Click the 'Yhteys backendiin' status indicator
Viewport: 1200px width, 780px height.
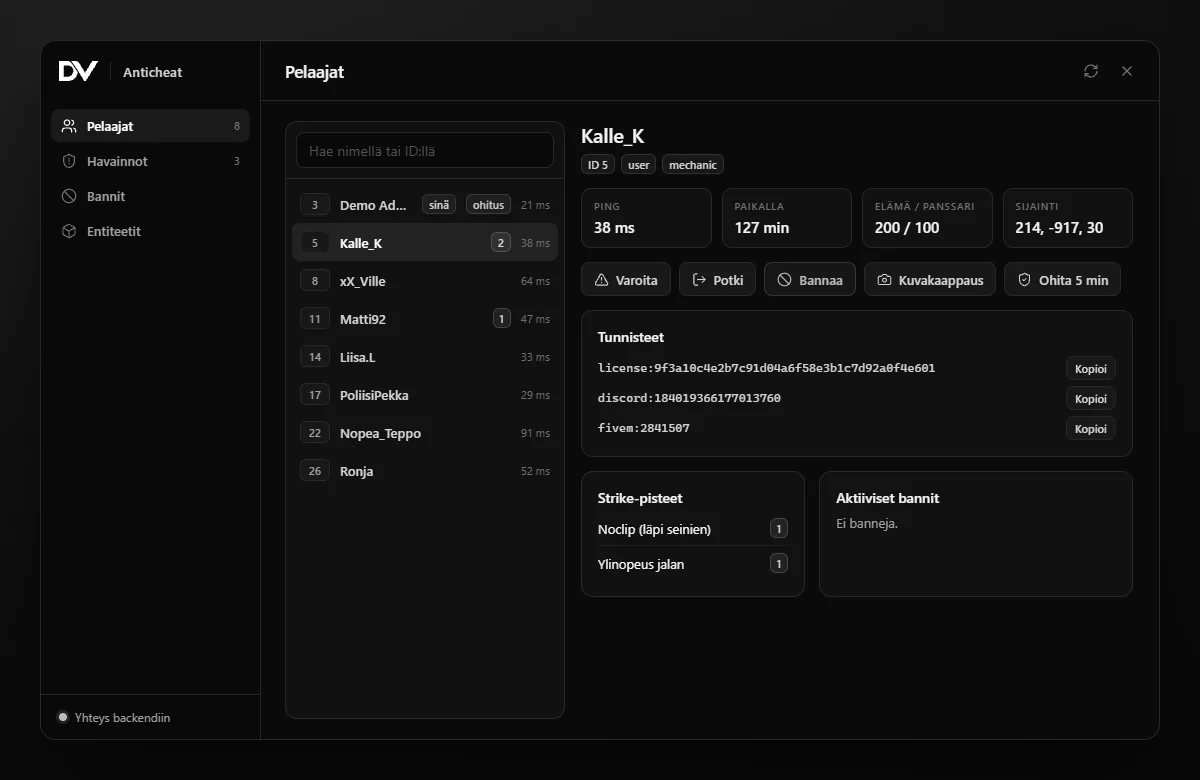pyautogui.click(x=114, y=717)
